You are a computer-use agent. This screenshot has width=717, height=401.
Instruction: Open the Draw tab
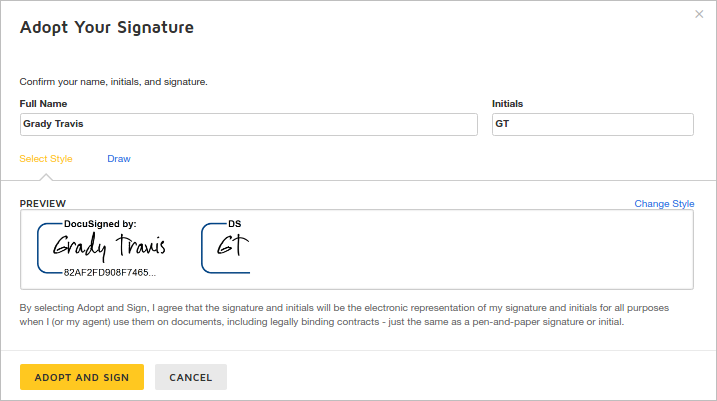coord(119,159)
